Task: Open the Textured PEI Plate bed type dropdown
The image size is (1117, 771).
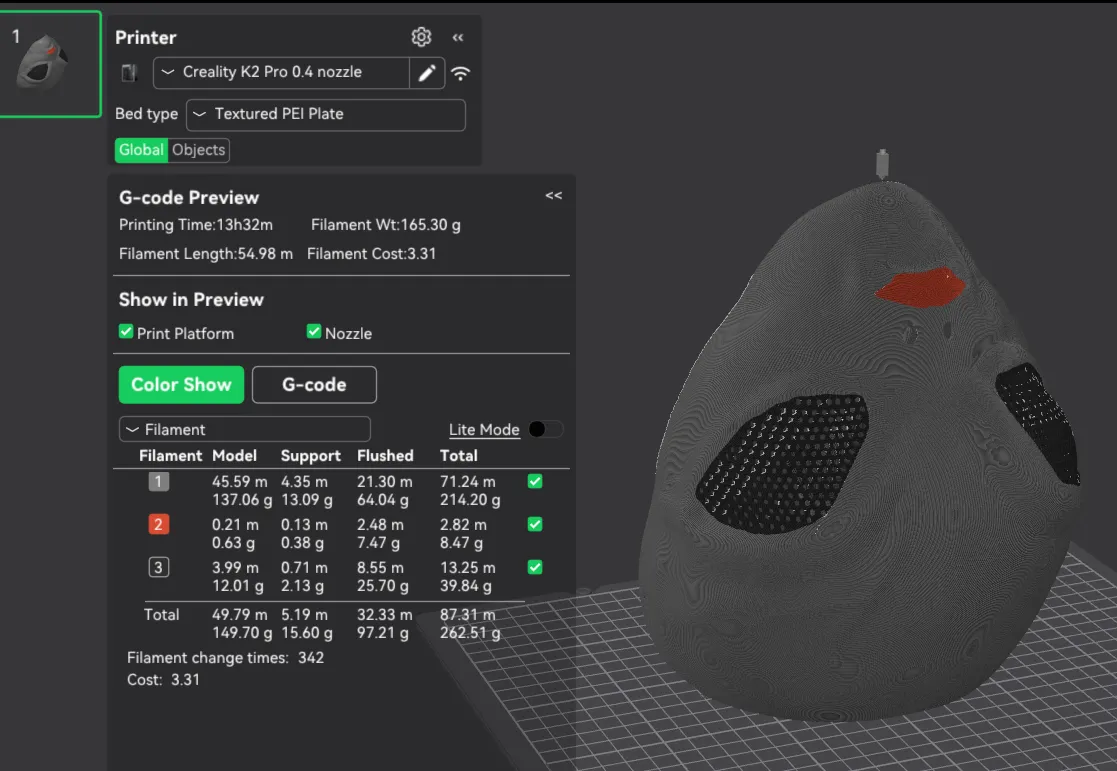Action: pyautogui.click(x=326, y=115)
